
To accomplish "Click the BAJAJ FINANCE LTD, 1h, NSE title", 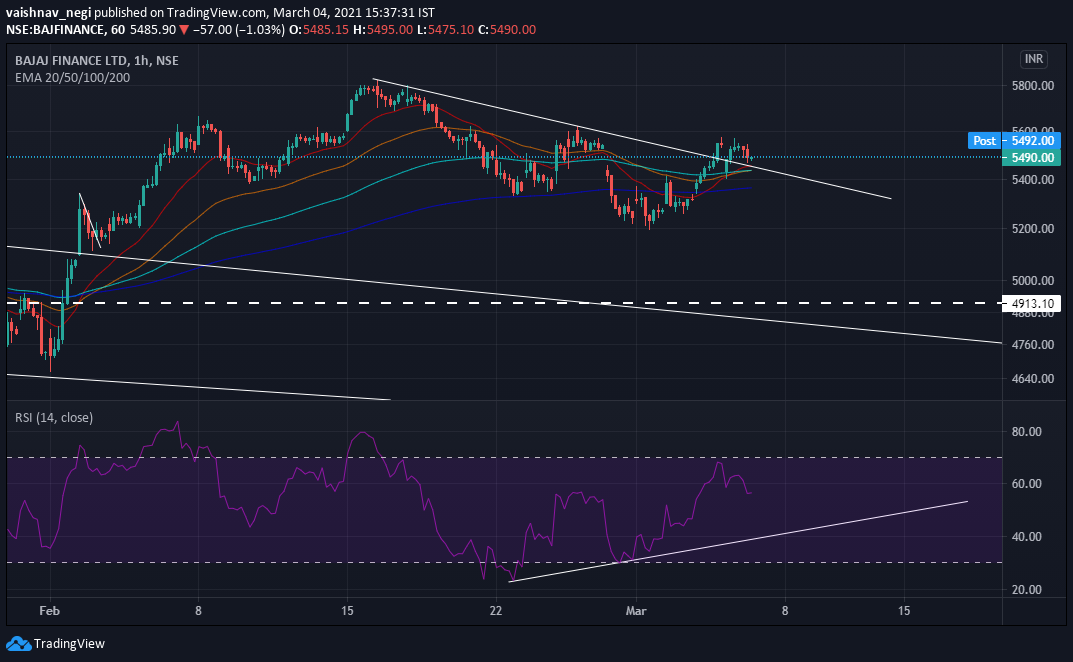I will coord(96,60).
